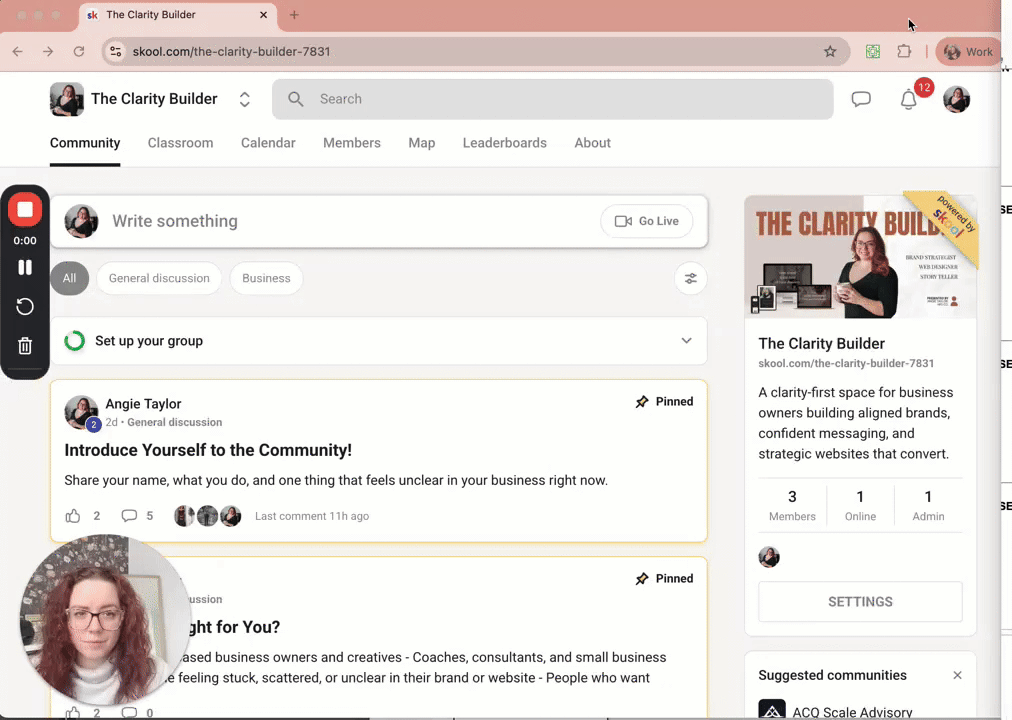Image resolution: width=1012 pixels, height=720 pixels.
Task: Reload the current page
Action: click(x=79, y=52)
